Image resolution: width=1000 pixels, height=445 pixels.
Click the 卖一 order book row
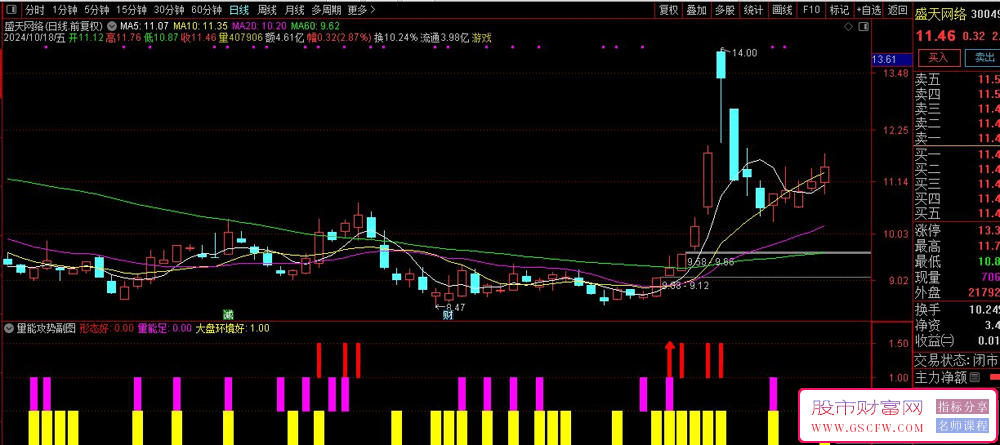click(957, 138)
